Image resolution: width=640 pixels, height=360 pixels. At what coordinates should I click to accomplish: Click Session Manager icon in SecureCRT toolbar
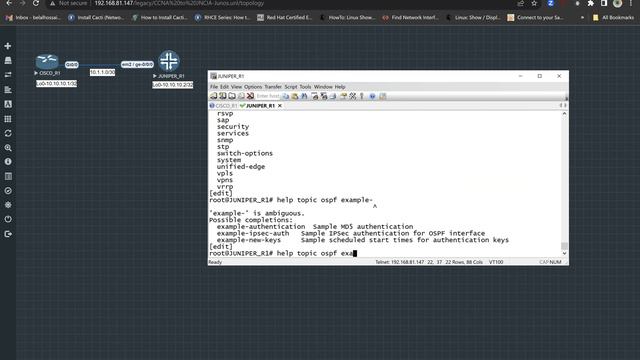pyautogui.click(x=213, y=96)
